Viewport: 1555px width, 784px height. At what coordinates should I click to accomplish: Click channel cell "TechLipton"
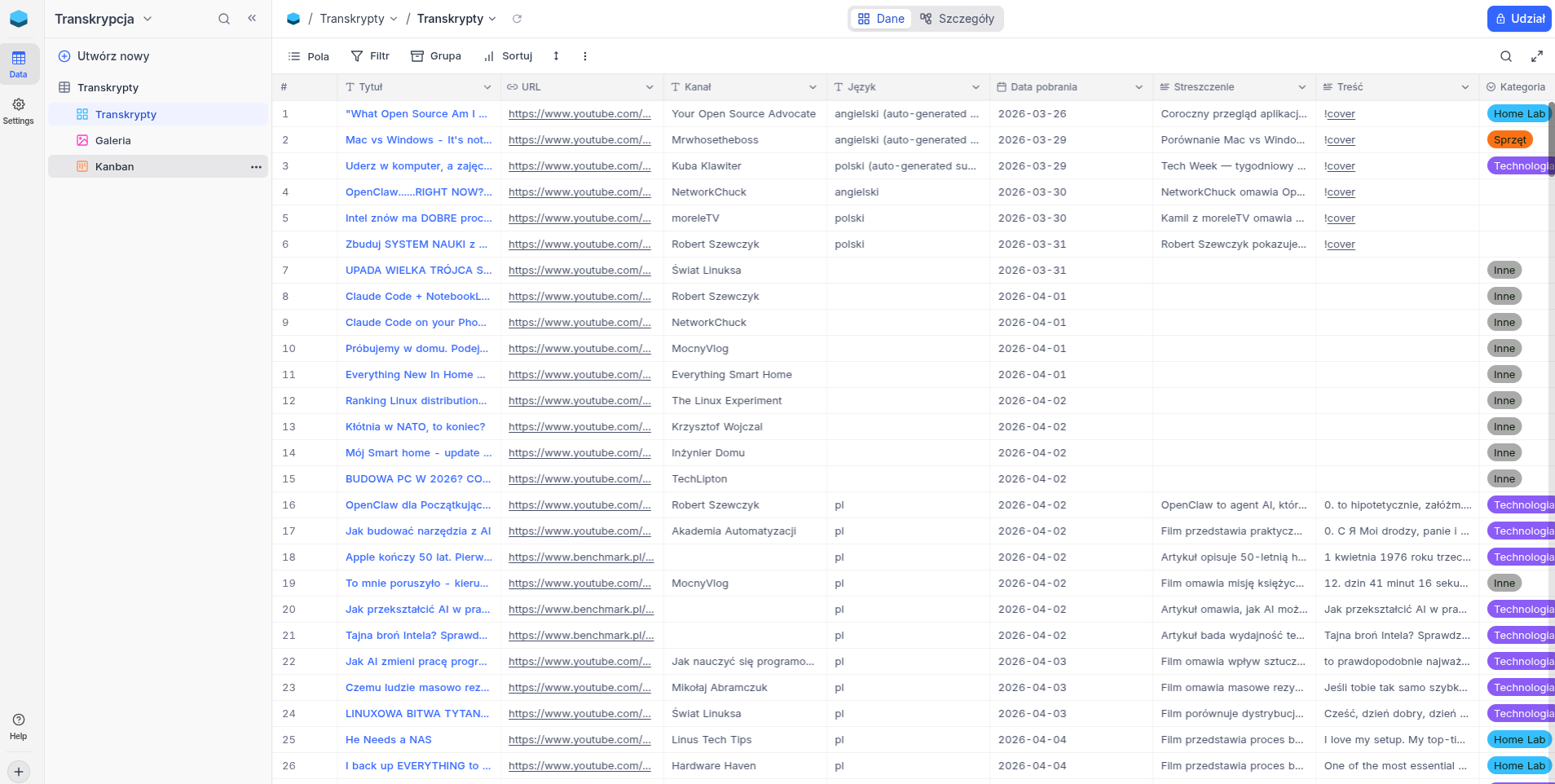pos(699,479)
